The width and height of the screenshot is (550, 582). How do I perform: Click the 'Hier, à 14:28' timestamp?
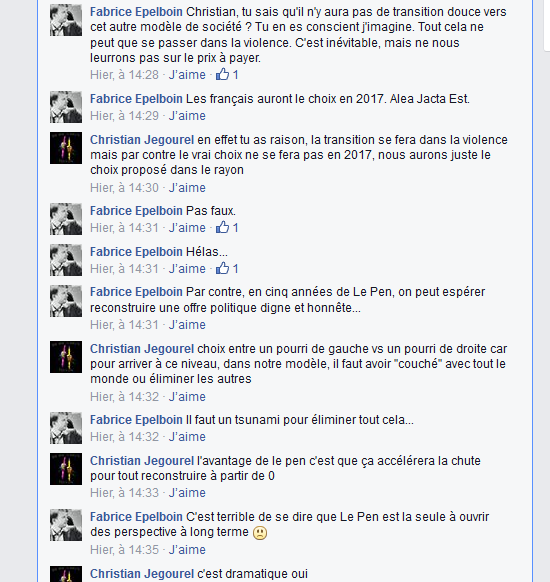click(x=124, y=75)
